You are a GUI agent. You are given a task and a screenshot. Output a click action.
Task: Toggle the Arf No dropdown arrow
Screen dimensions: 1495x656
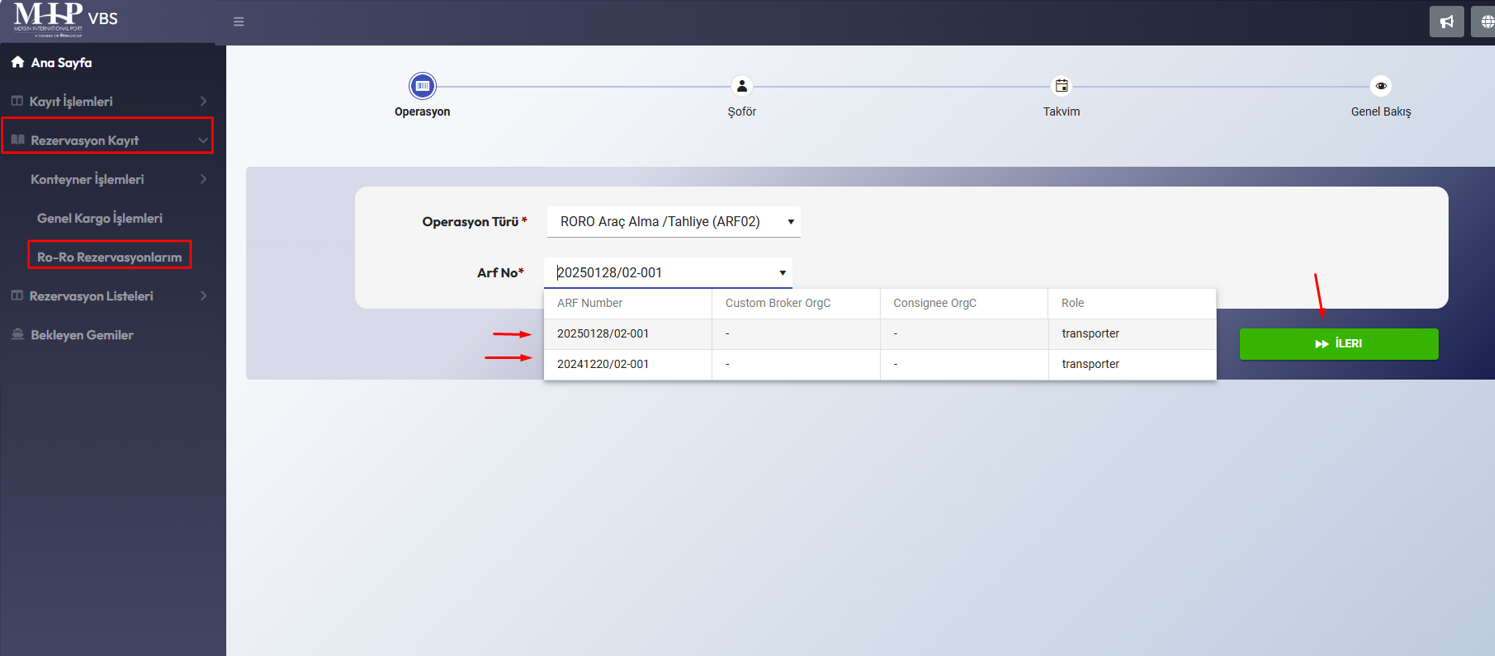click(x=782, y=273)
